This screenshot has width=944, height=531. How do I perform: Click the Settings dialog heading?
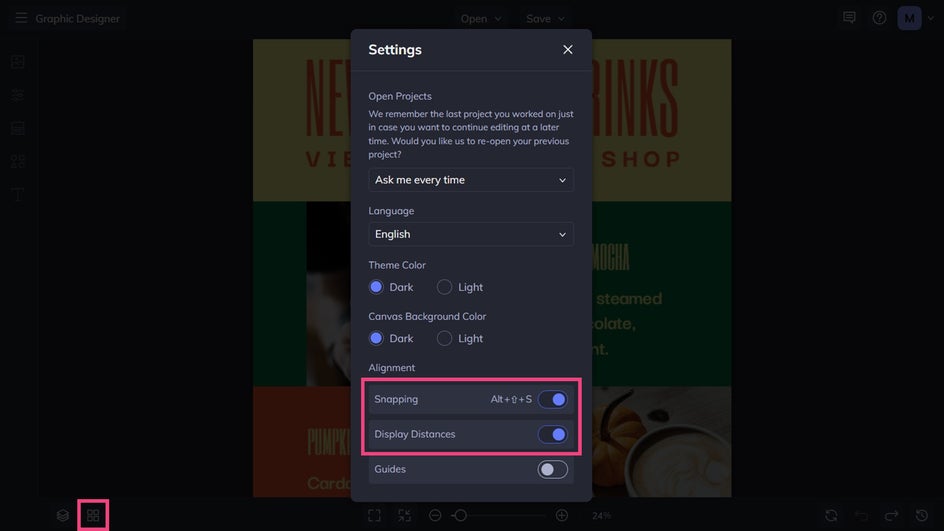395,49
